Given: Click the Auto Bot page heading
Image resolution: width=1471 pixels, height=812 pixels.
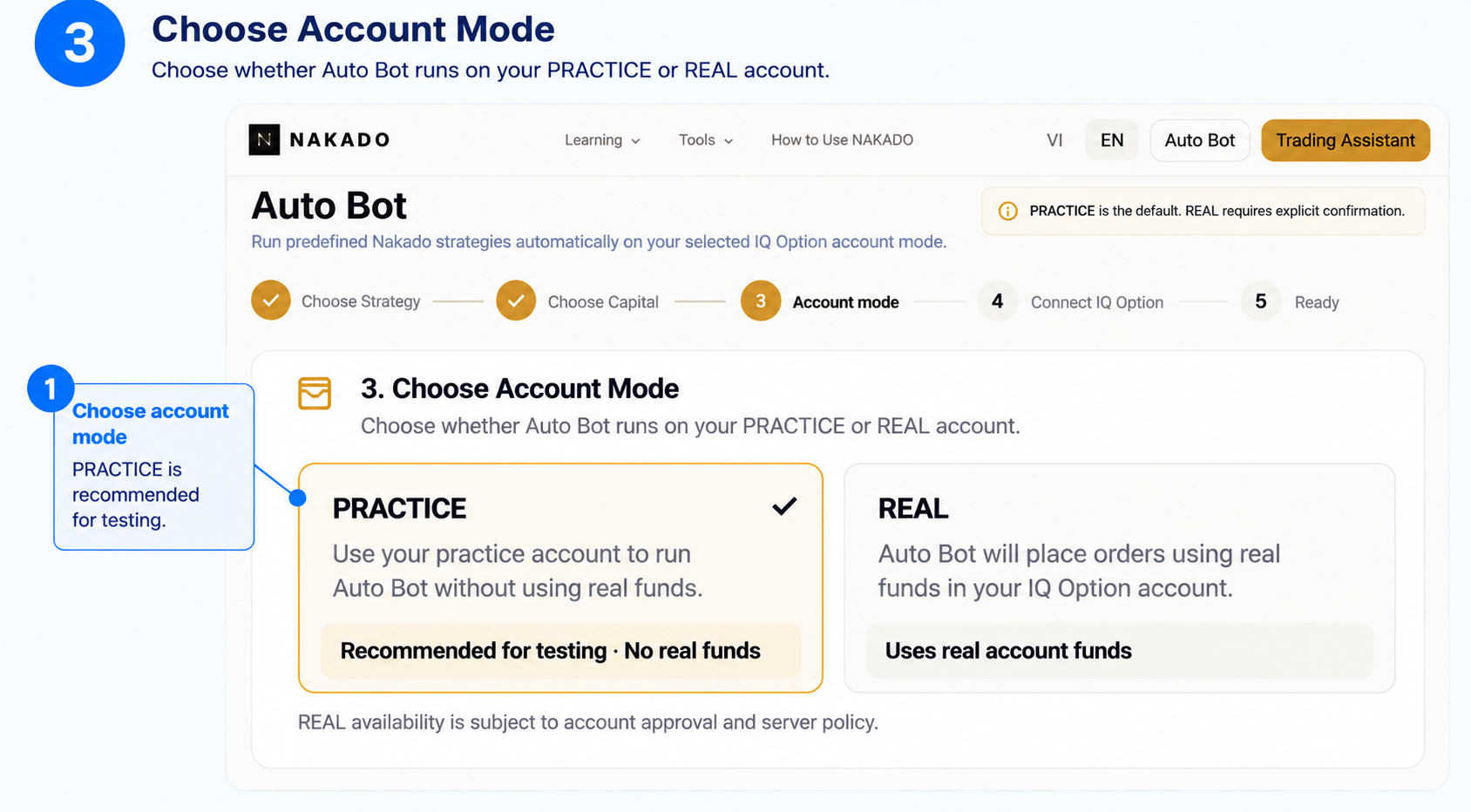Looking at the screenshot, I should click(x=329, y=206).
